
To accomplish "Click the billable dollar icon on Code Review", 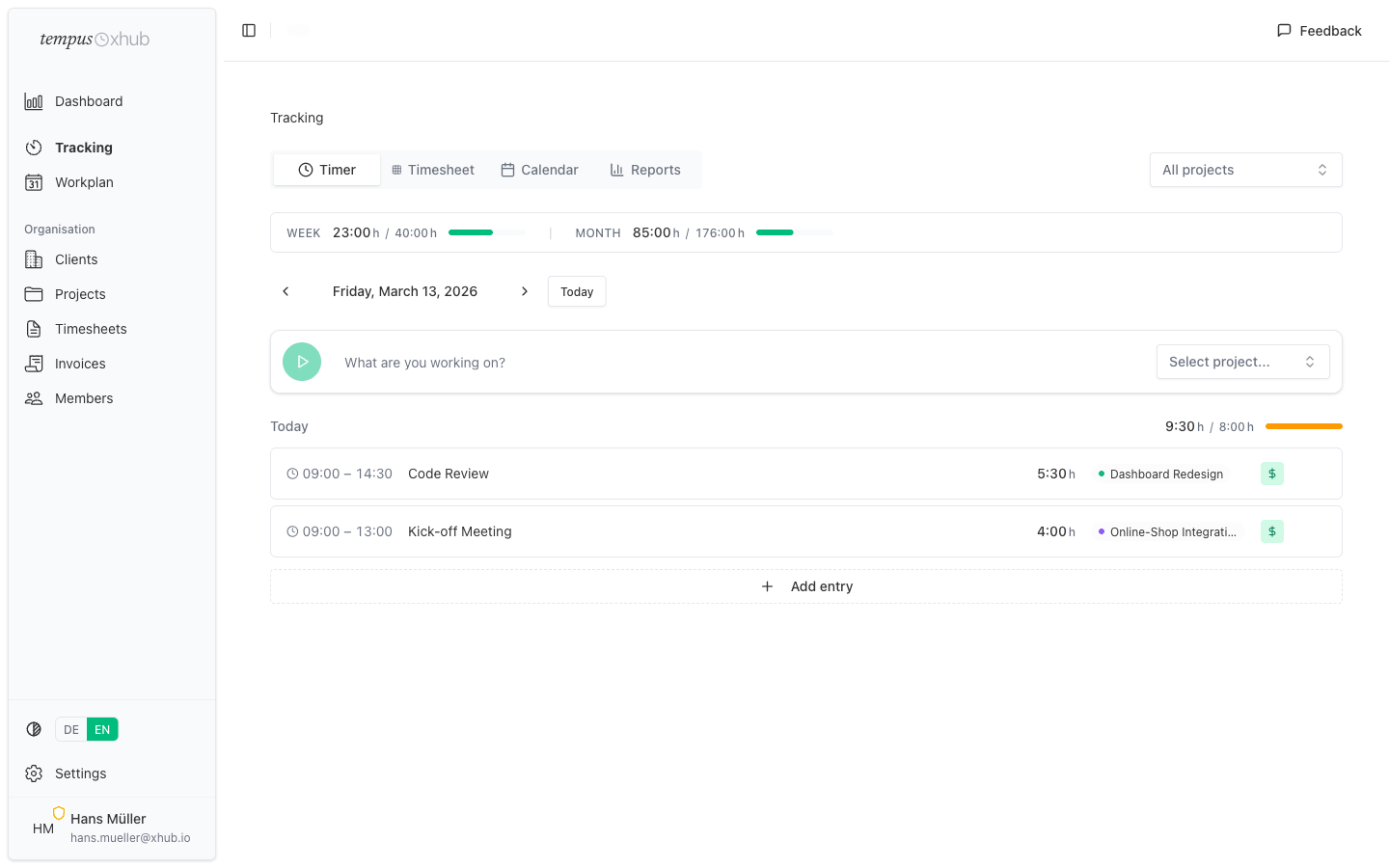I will (x=1271, y=474).
